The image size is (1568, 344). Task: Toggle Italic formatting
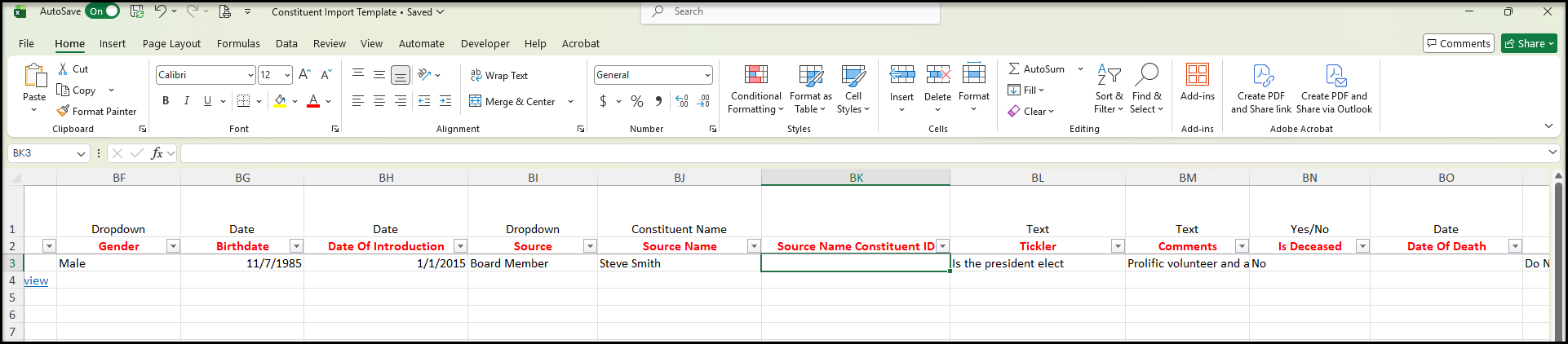187,101
